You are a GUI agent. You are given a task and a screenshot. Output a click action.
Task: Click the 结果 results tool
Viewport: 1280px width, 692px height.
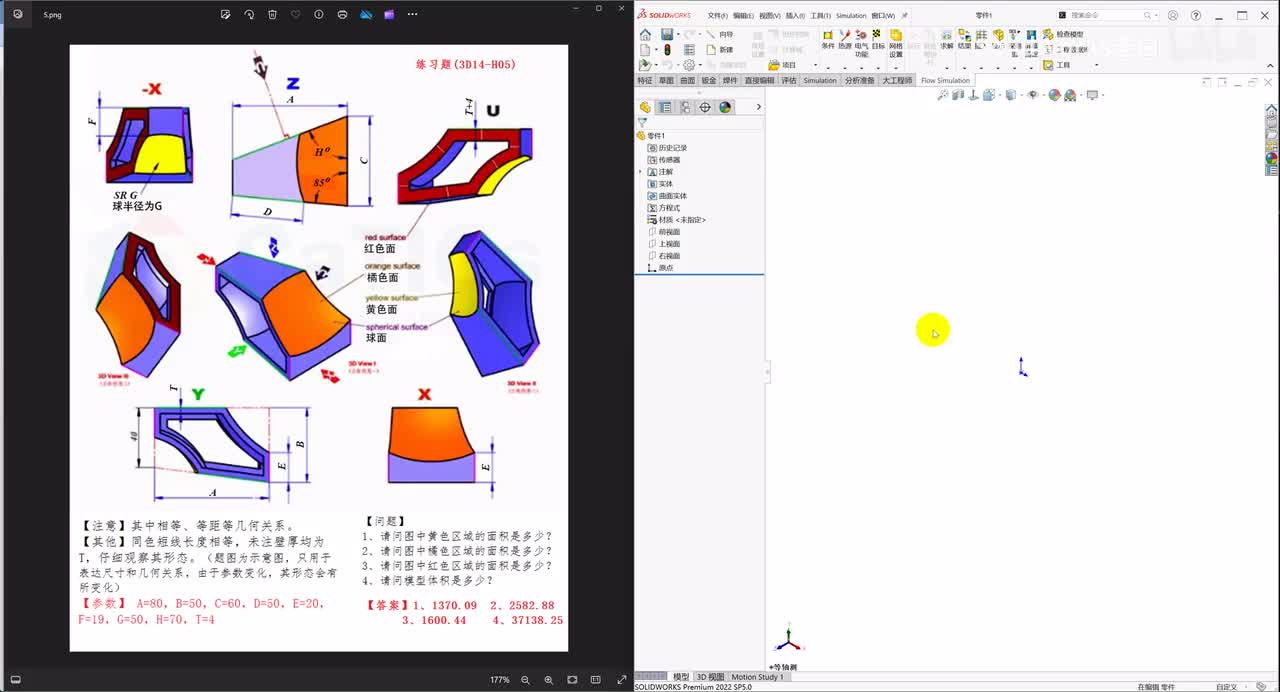coord(964,40)
